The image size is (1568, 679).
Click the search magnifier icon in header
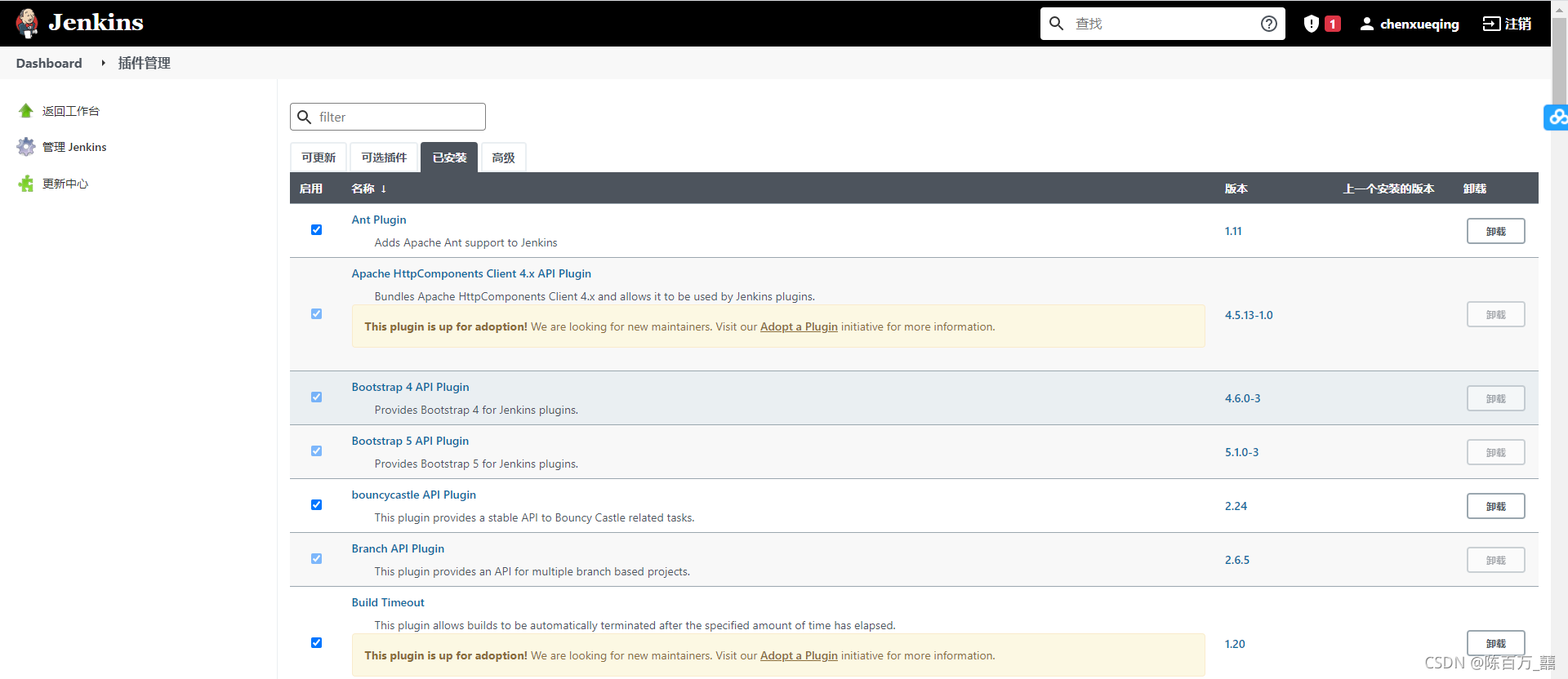(x=1056, y=24)
